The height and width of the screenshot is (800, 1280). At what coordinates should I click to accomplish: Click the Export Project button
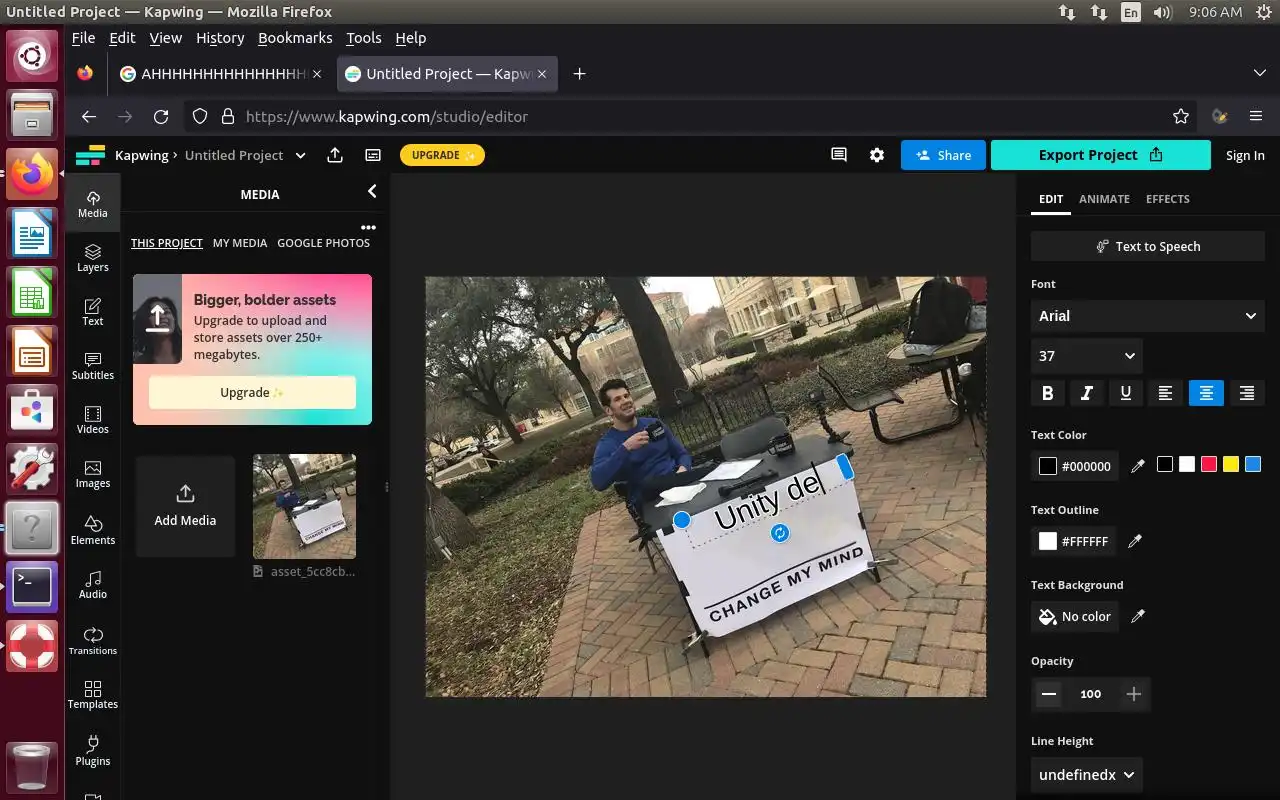coord(1100,155)
